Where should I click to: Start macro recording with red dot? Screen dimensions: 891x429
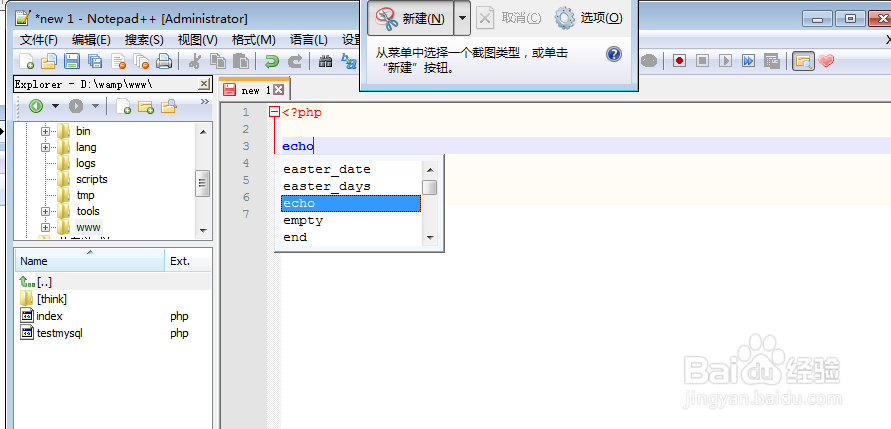679,60
